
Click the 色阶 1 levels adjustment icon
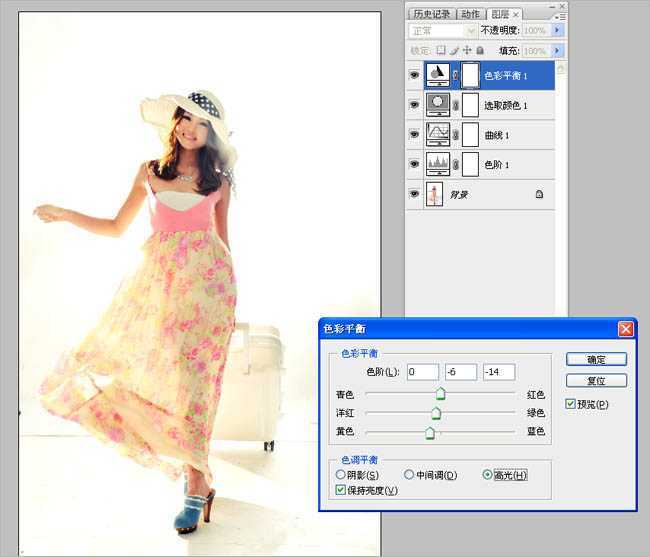tap(437, 163)
